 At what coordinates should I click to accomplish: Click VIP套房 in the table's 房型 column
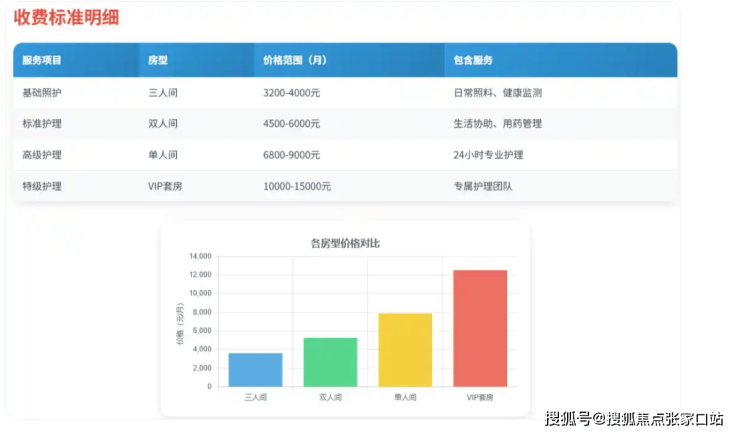pyautogui.click(x=166, y=186)
